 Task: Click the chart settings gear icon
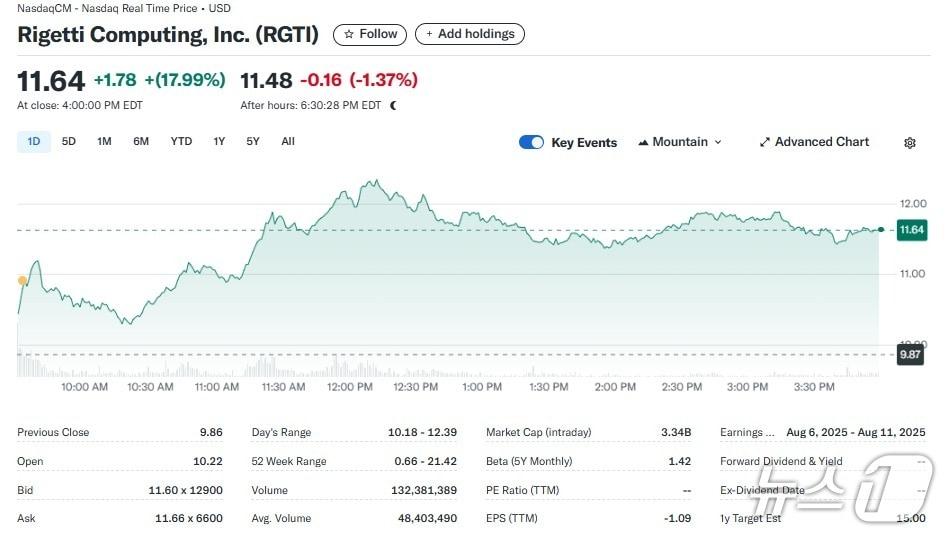click(909, 143)
